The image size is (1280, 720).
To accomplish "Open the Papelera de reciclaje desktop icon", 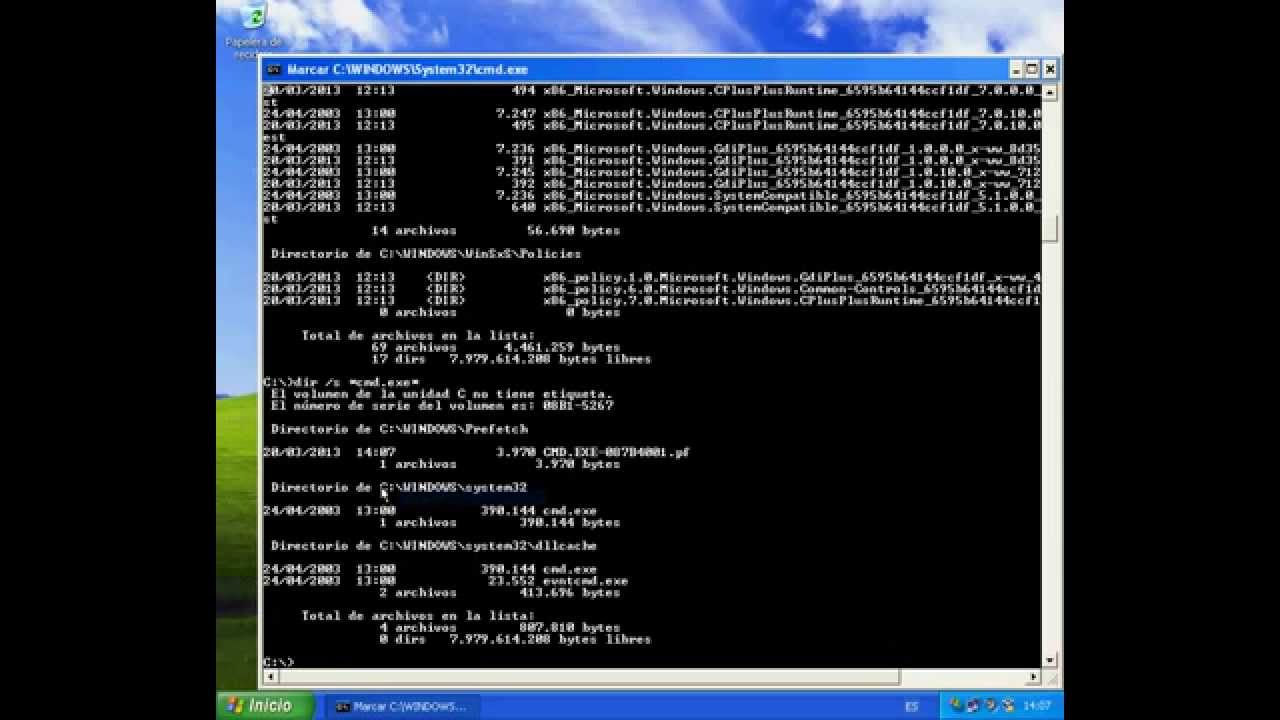I will click(253, 31).
